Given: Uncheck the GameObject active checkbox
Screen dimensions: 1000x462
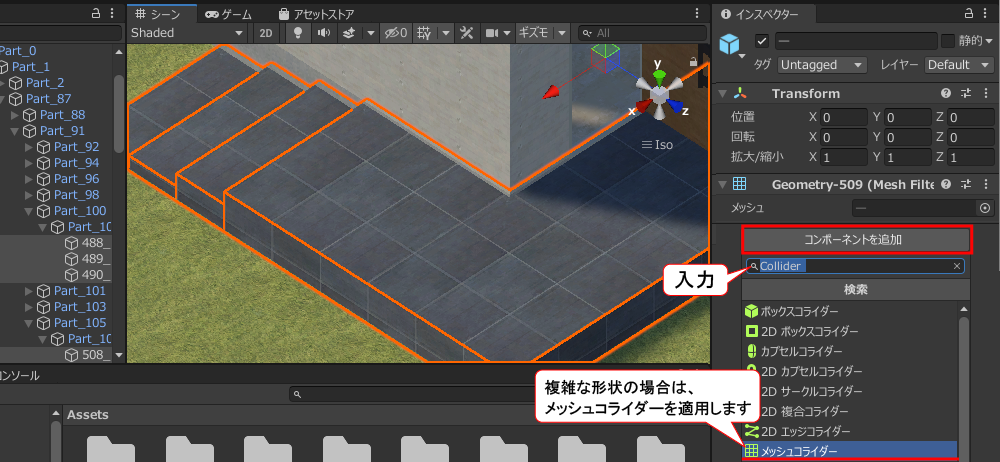Looking at the screenshot, I should (762, 41).
